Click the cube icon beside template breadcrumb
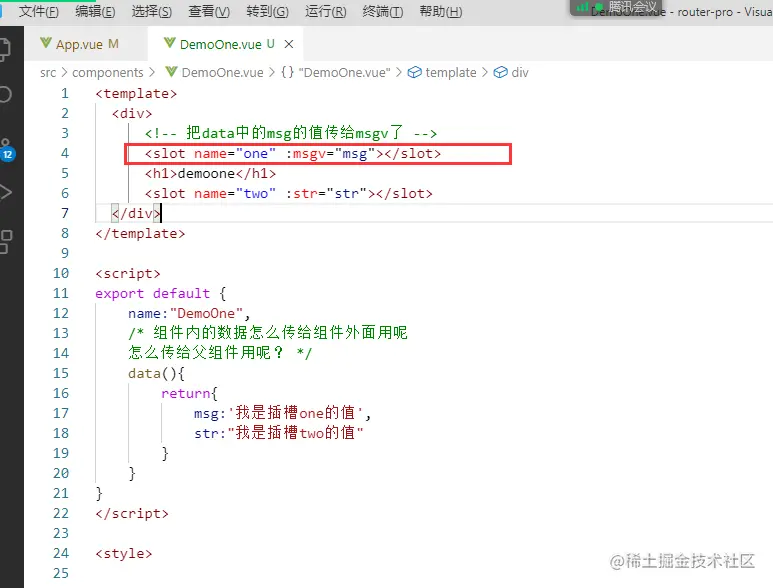The width and height of the screenshot is (773, 588). (415, 72)
